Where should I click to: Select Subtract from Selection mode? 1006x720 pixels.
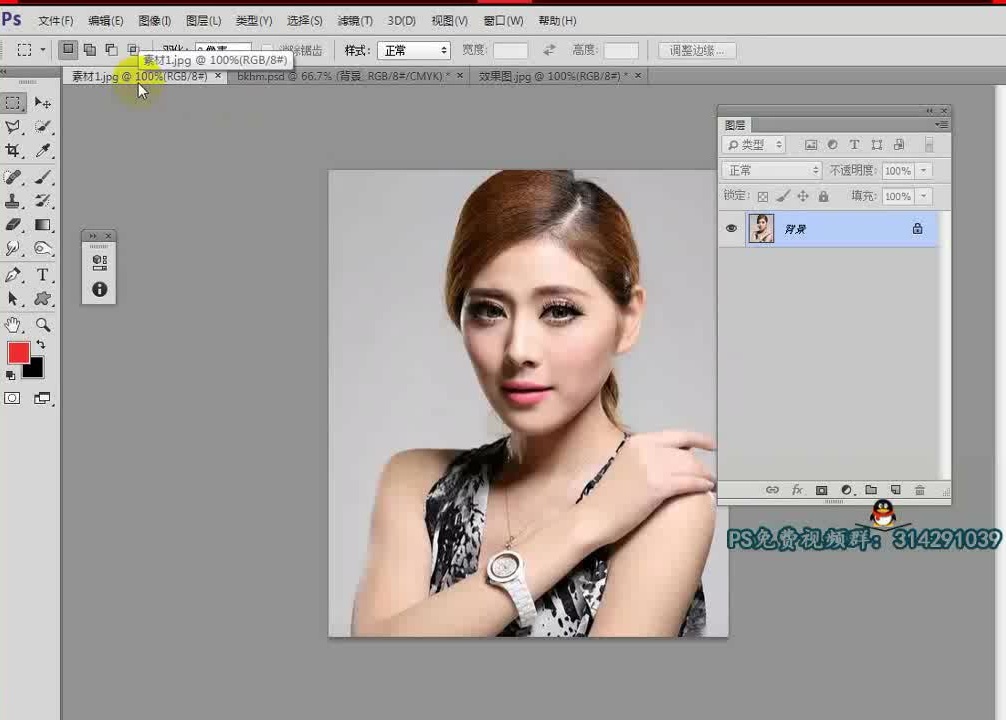111,49
